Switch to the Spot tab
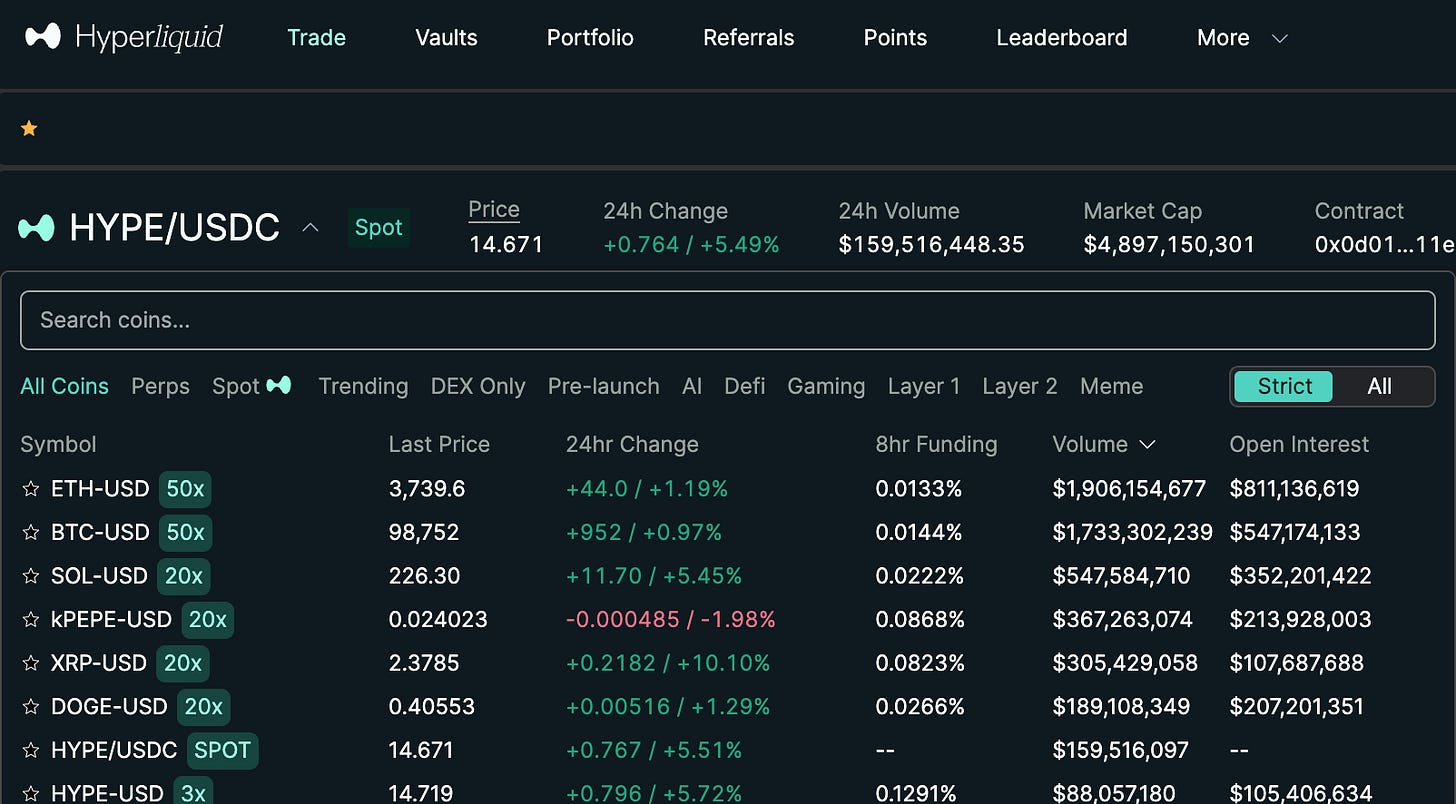Viewport: 1456px width, 804px height. point(252,386)
